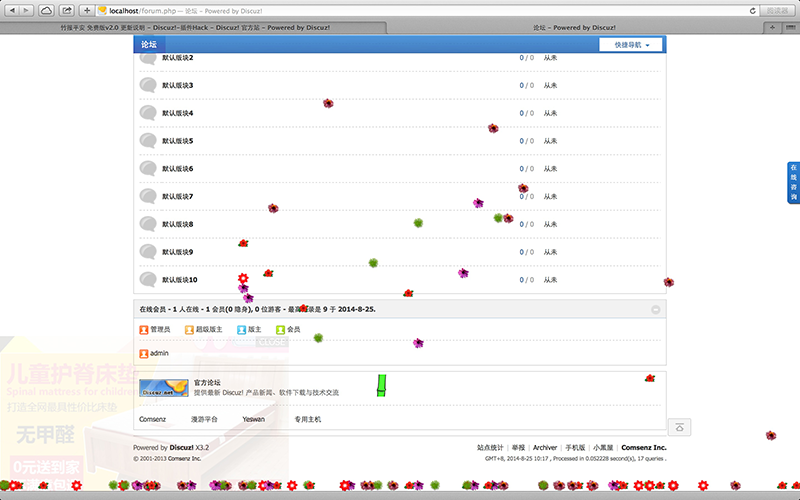The height and width of the screenshot is (500, 800).
Task: Click the scroll-to-top icon button
Action: [x=678, y=427]
